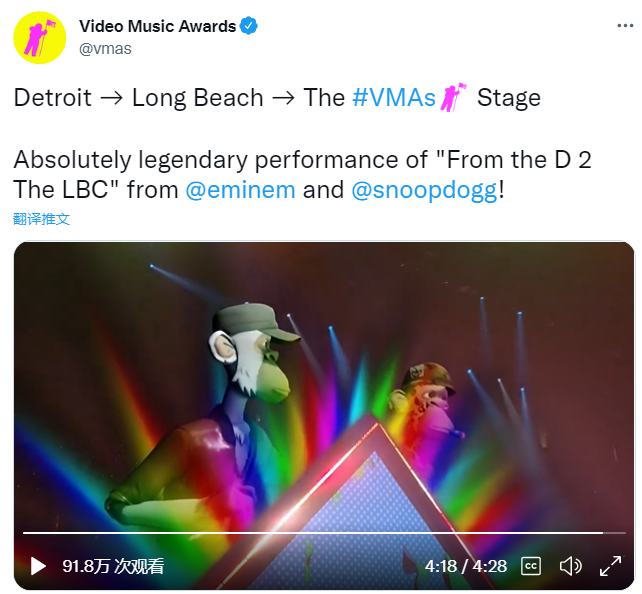Click the pink moonperson emoji after #VMAs
Viewport: 642px width, 594px height.
[453, 97]
